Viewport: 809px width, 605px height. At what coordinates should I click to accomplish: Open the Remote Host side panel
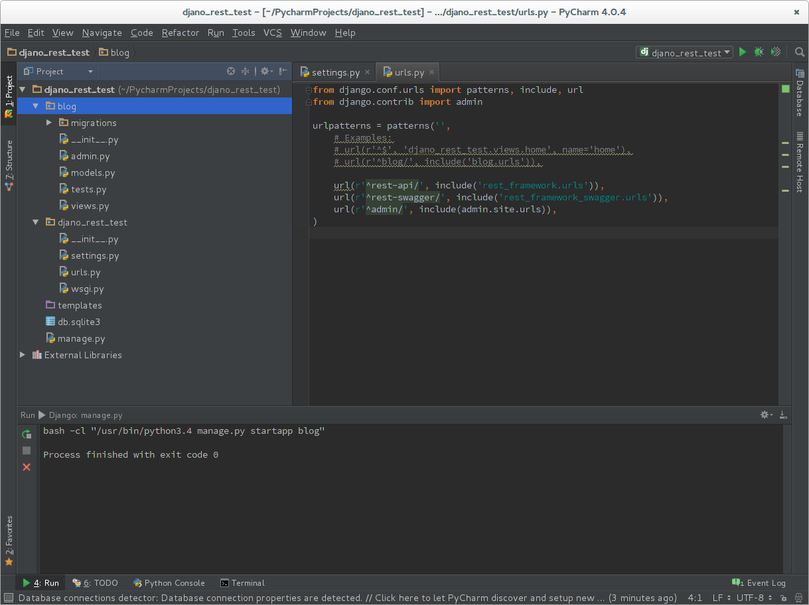pyautogui.click(x=800, y=162)
